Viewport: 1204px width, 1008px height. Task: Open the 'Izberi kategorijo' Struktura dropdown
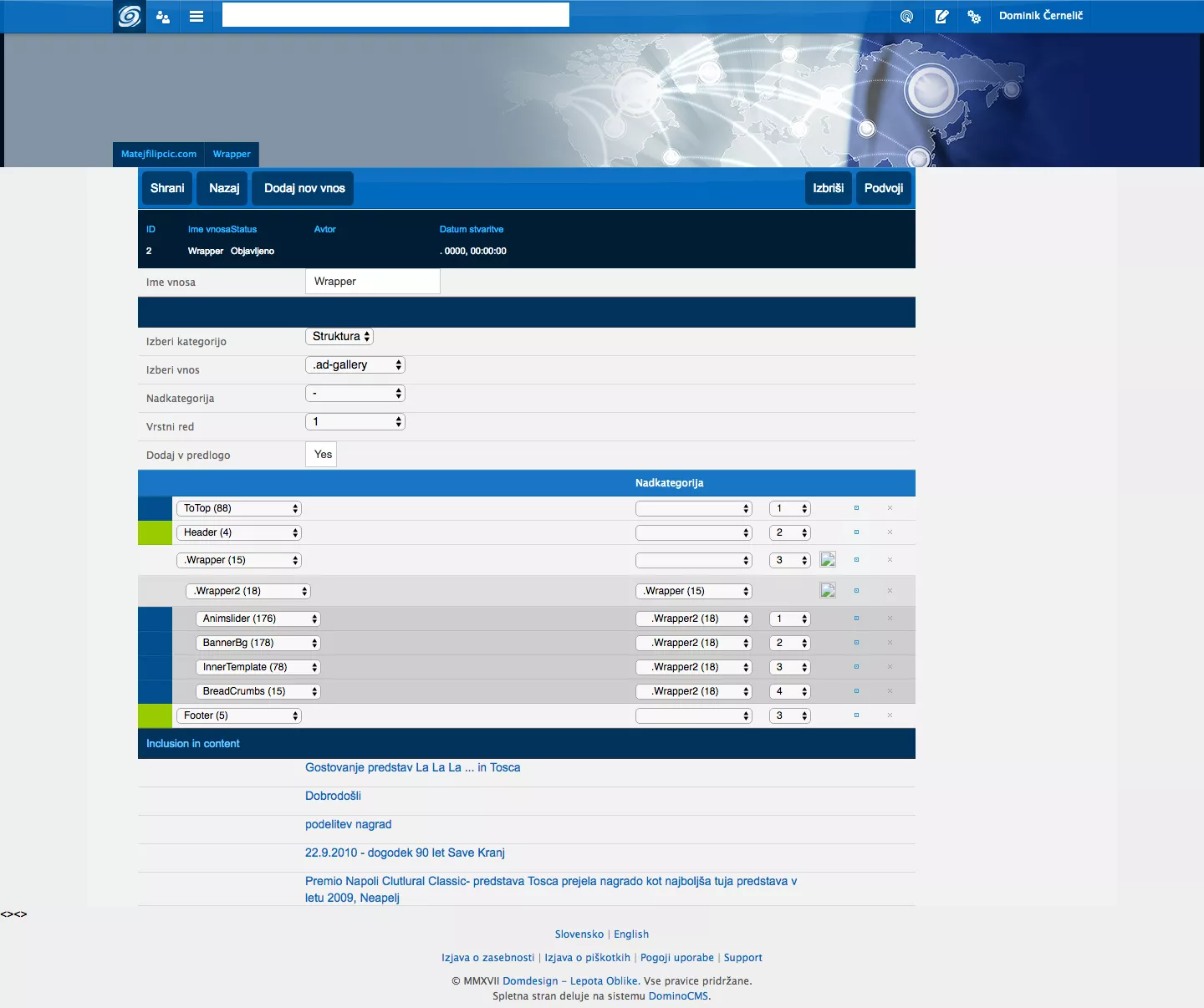339,337
